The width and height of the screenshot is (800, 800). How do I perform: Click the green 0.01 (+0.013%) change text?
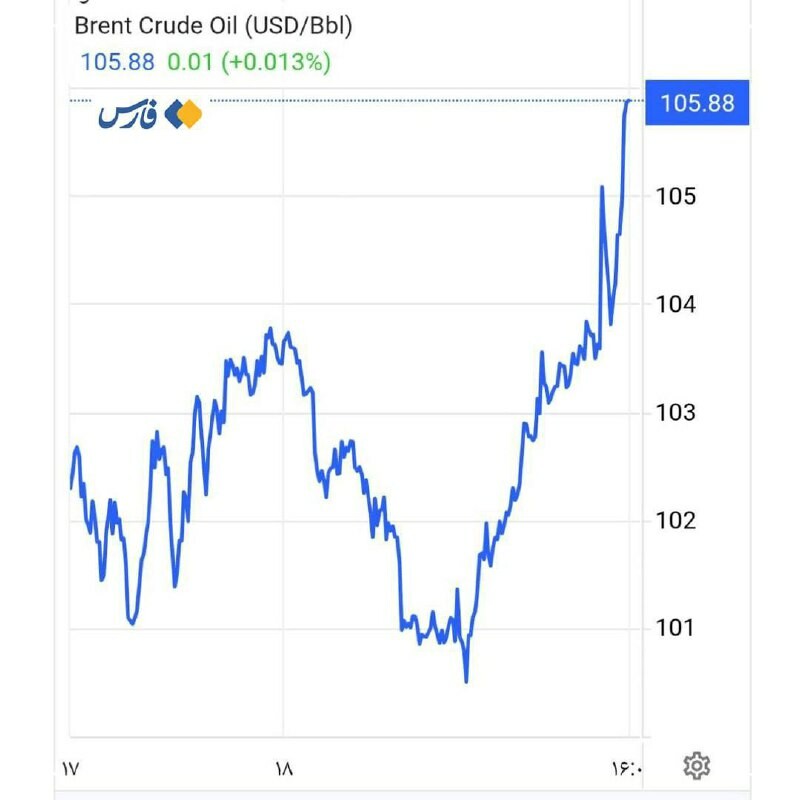click(248, 62)
